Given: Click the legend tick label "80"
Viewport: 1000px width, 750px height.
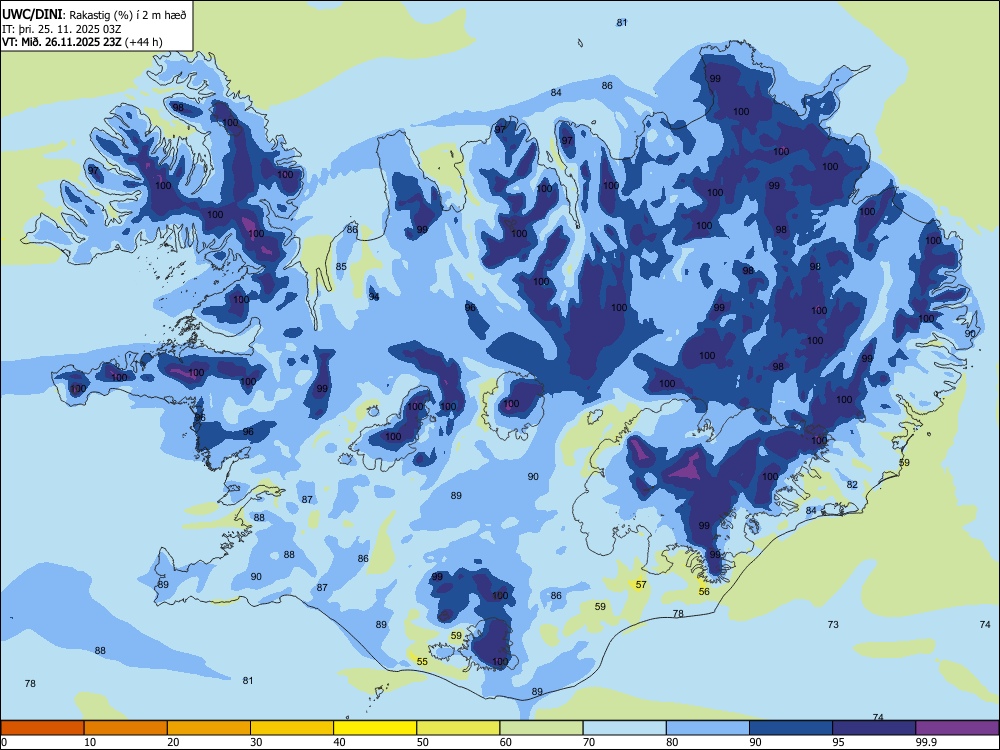Looking at the screenshot, I should (672, 742).
